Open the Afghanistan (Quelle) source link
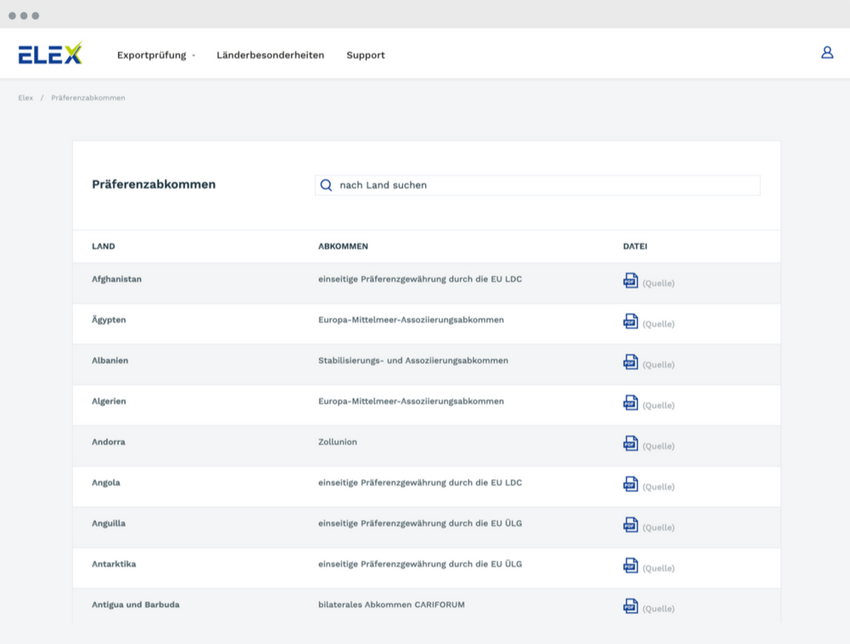850x644 pixels. coord(658,284)
